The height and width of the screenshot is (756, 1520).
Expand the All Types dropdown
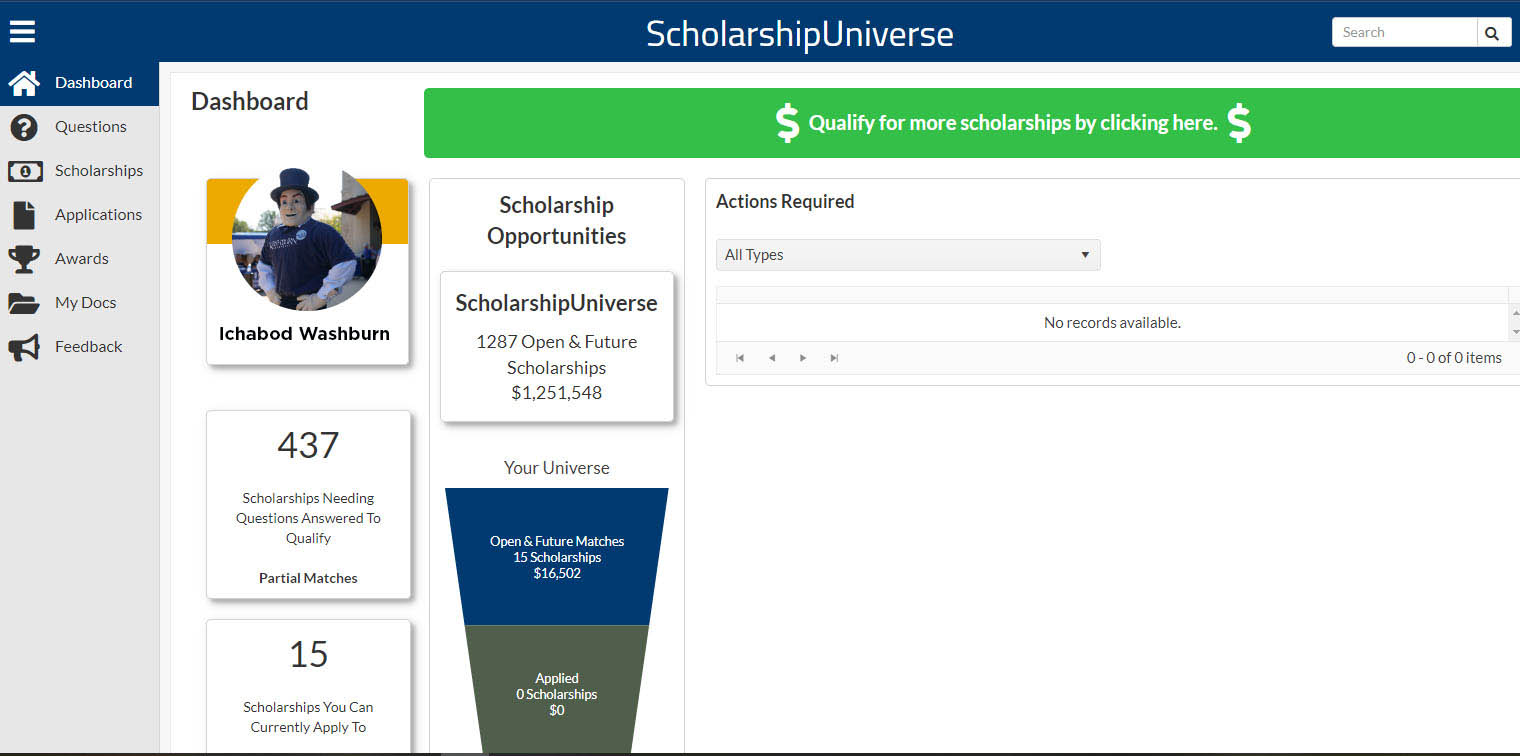click(907, 255)
